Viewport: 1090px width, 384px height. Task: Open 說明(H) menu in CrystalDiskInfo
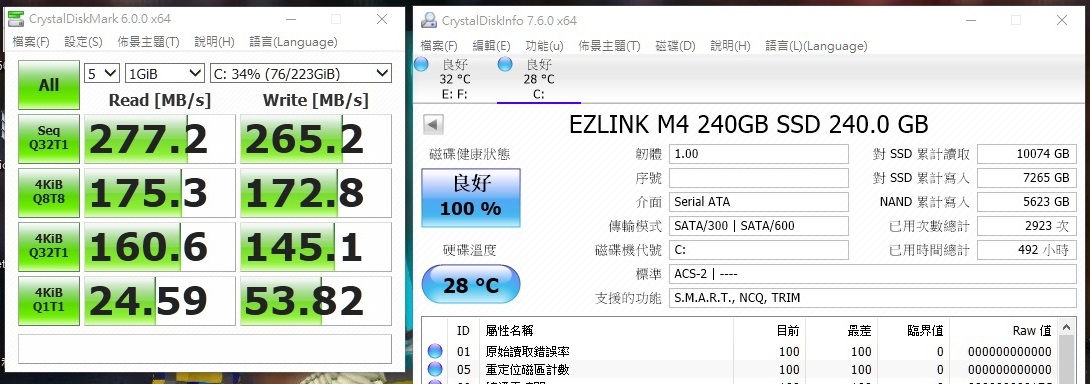pos(730,46)
